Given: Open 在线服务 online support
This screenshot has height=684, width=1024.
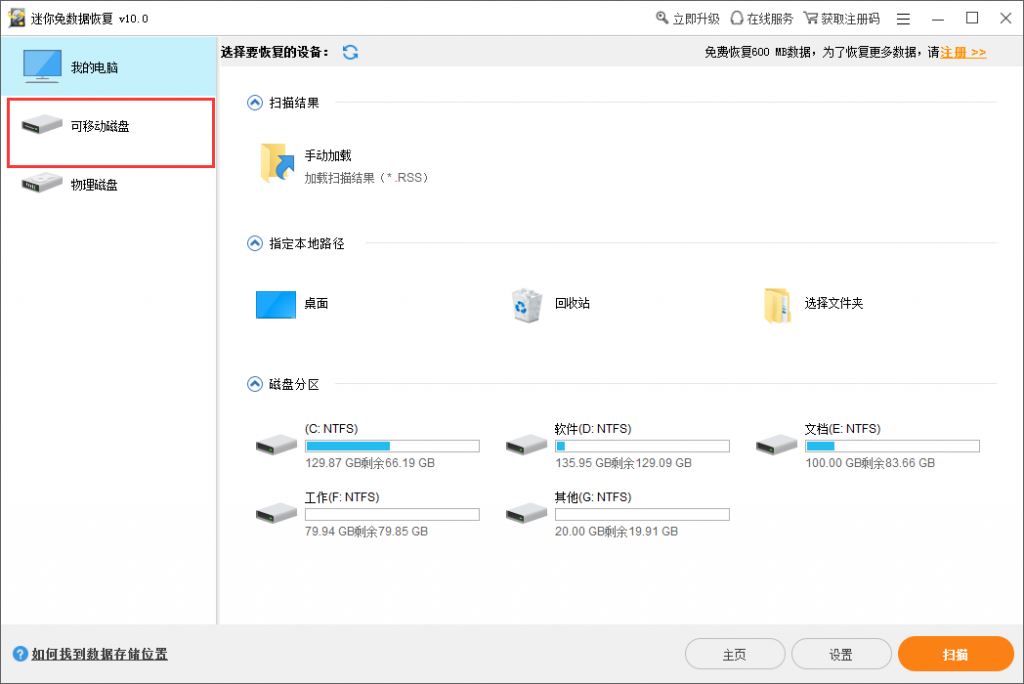Looking at the screenshot, I should (761, 18).
